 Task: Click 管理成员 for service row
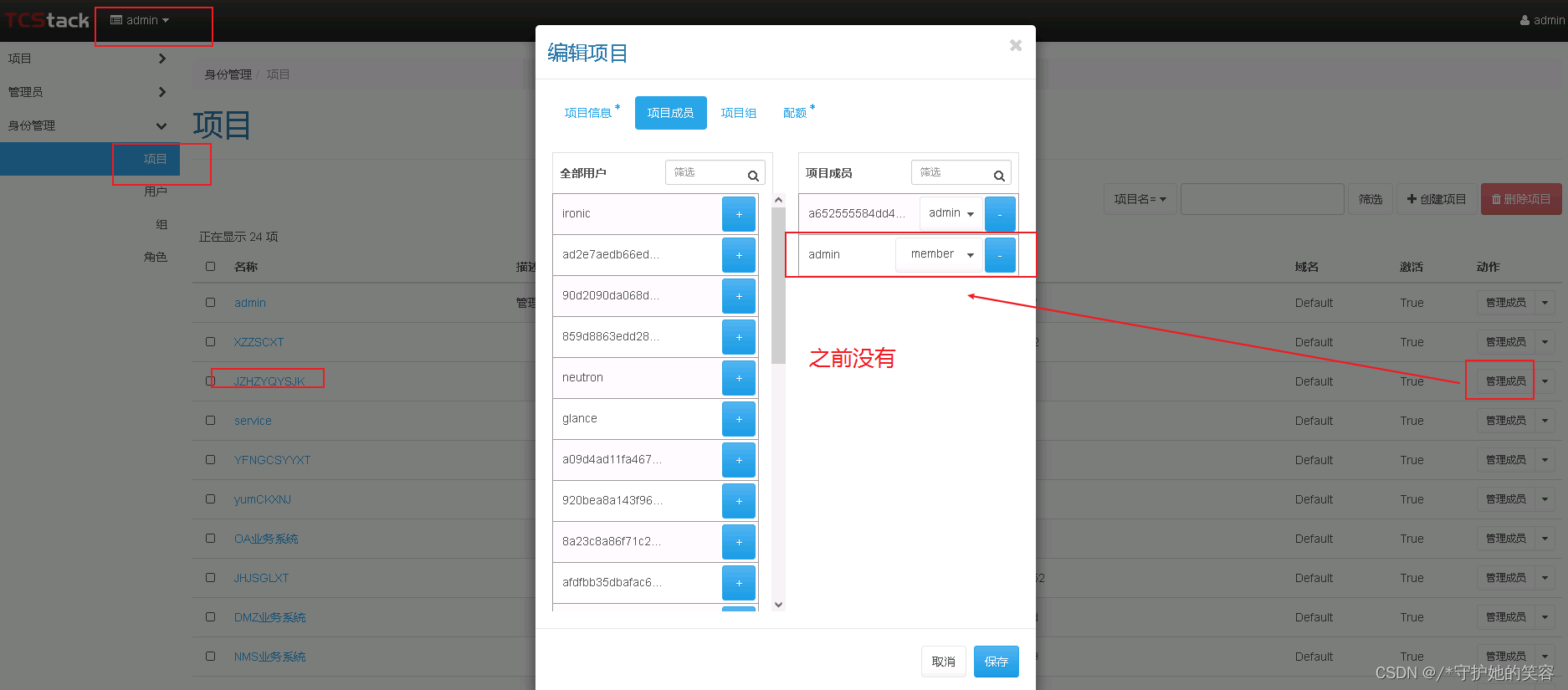click(x=1505, y=421)
